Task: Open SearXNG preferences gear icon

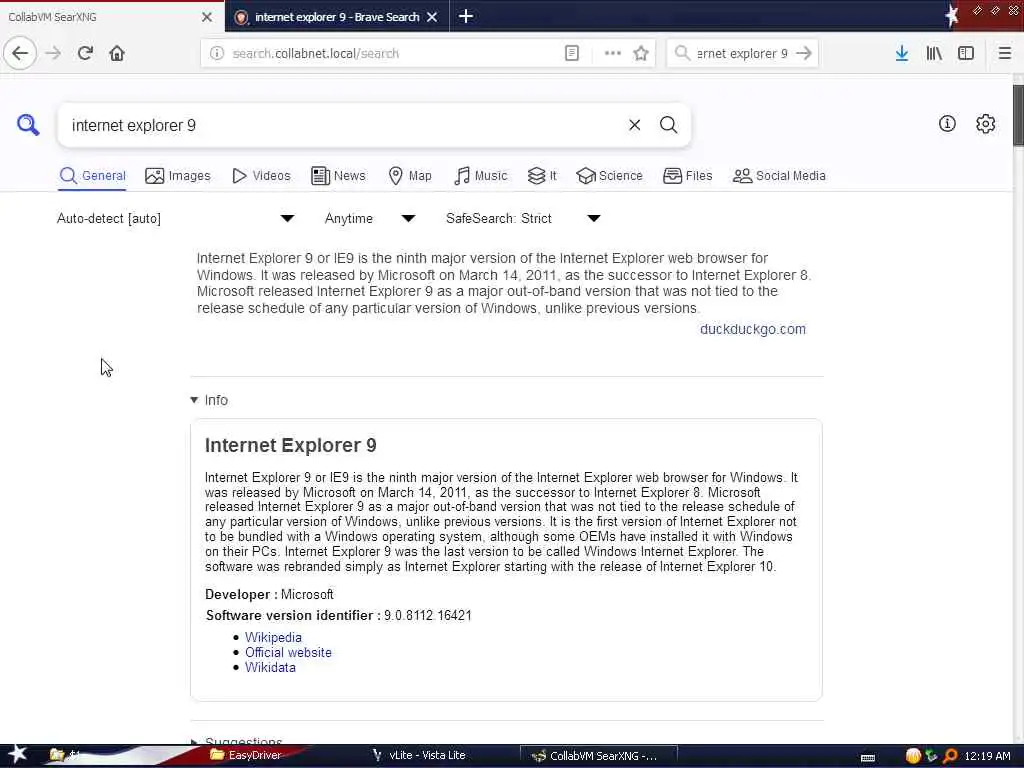Action: 985,123
